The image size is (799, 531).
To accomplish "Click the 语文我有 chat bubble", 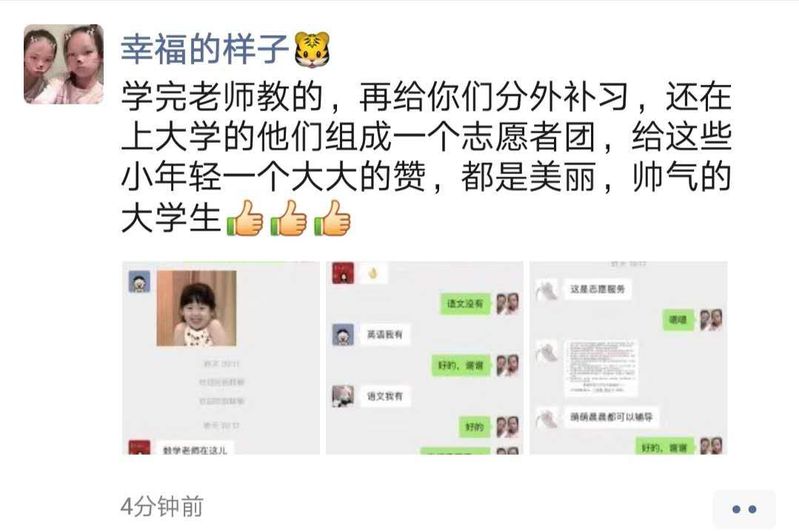I will (x=385, y=396).
